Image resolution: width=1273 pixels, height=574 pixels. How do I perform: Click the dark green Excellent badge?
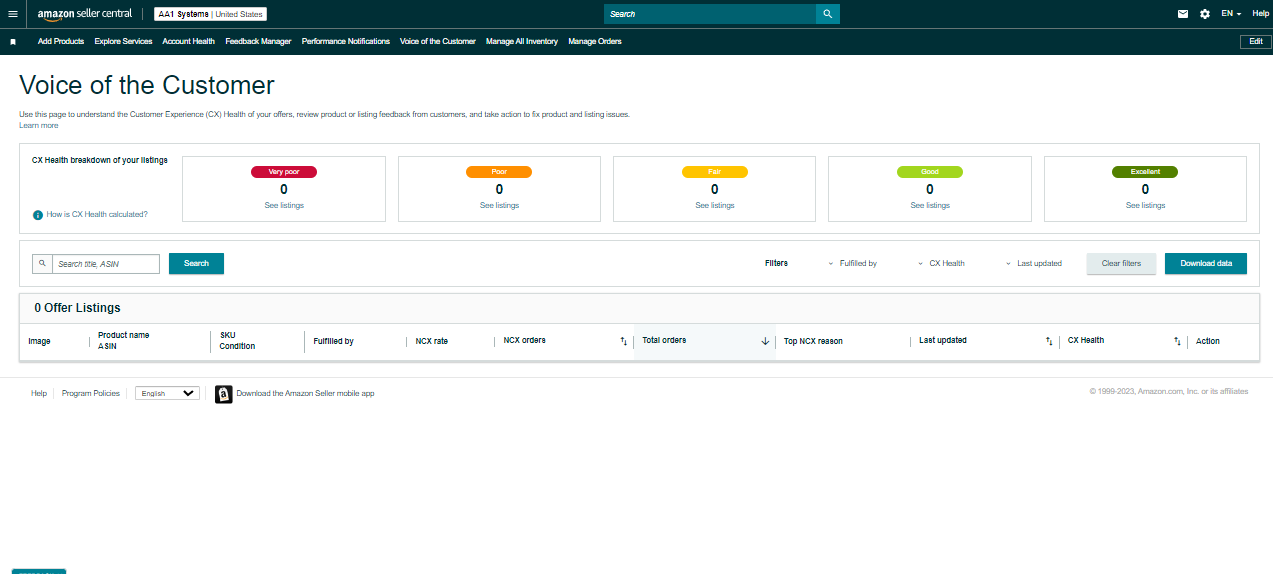(x=1145, y=172)
